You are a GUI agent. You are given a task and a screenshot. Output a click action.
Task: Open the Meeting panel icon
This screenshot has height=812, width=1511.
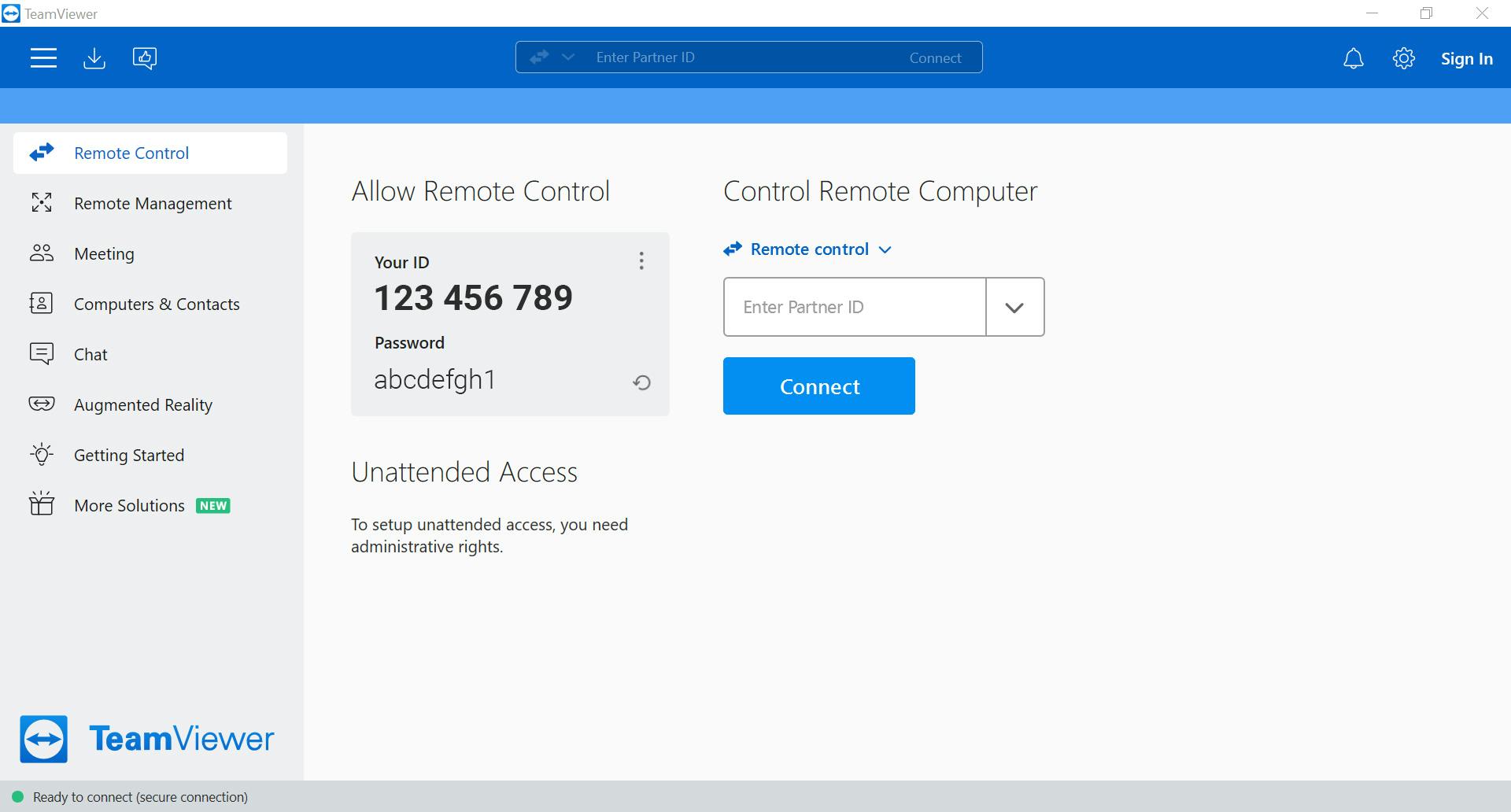tap(42, 253)
